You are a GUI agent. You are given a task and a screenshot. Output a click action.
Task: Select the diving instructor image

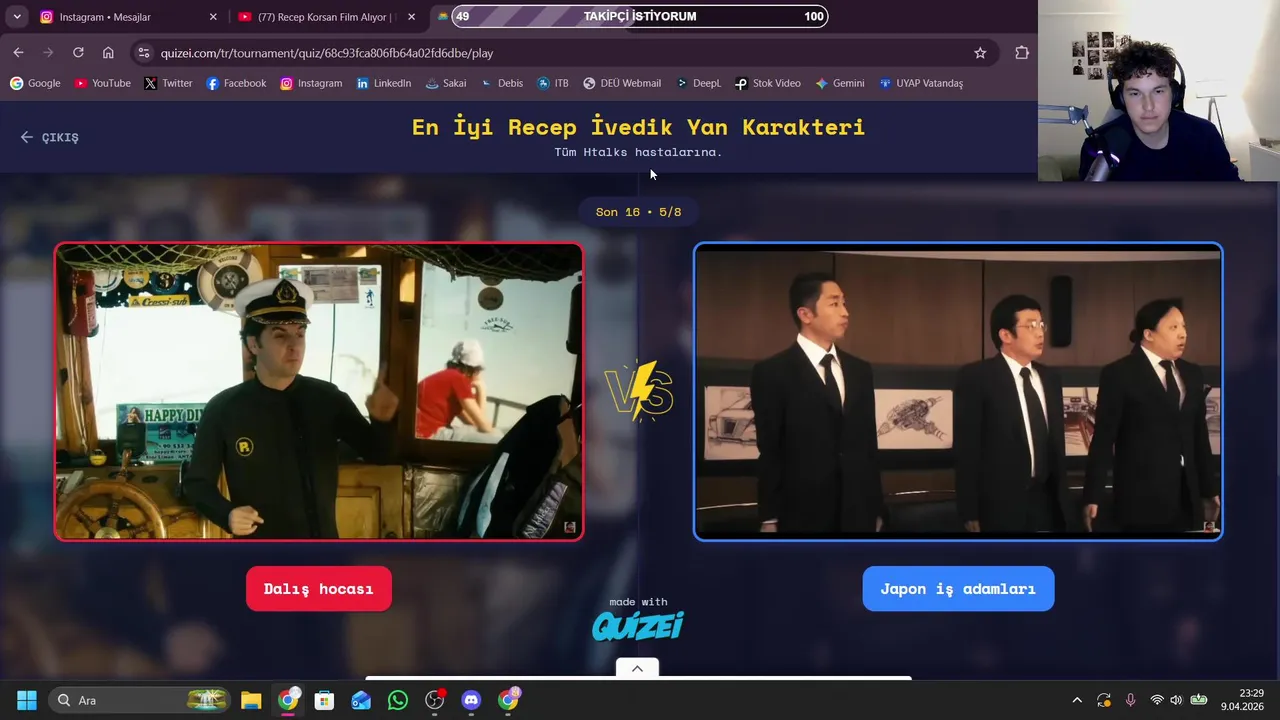click(319, 392)
